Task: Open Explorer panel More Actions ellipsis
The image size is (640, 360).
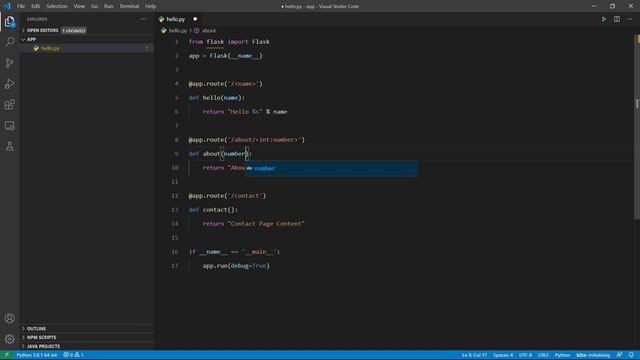Action: tap(143, 19)
